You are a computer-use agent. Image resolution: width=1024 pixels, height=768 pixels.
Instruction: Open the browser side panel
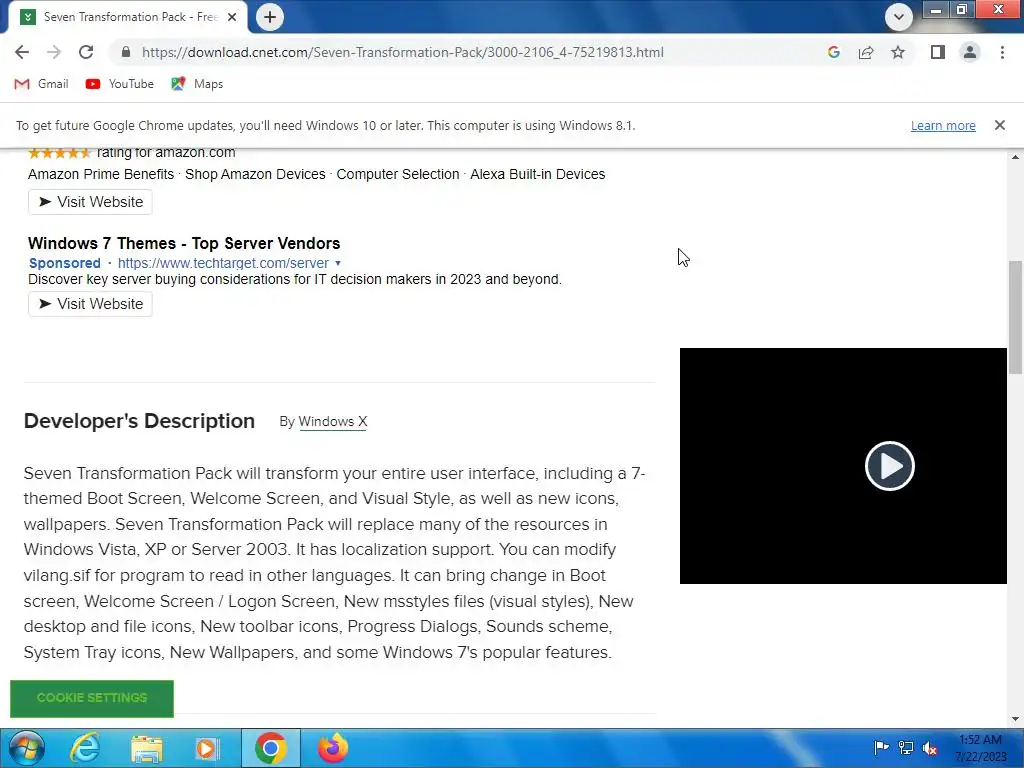pyautogui.click(x=938, y=52)
